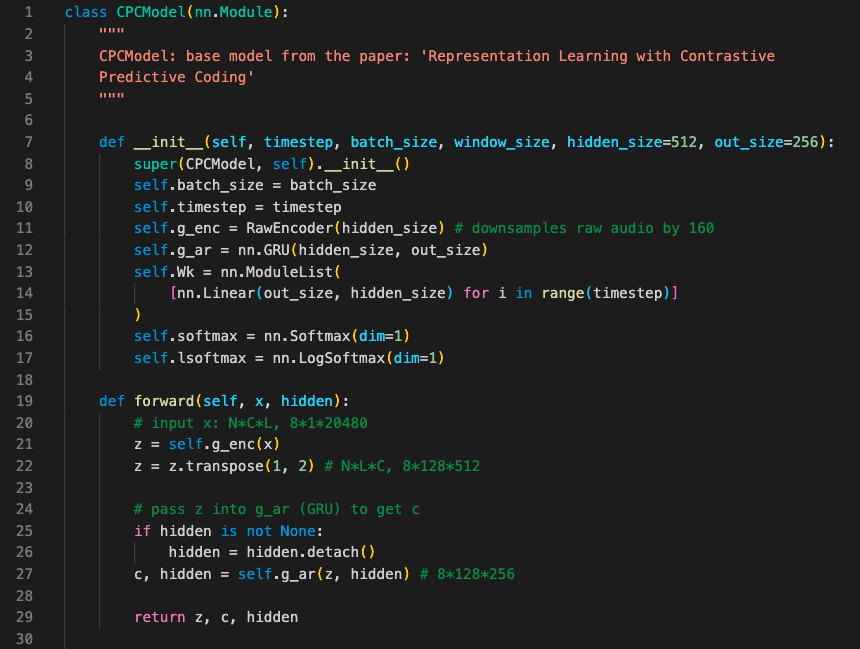Image resolution: width=860 pixels, height=649 pixels.
Task: Click line number 7 in the gutter
Action: click(x=29, y=142)
